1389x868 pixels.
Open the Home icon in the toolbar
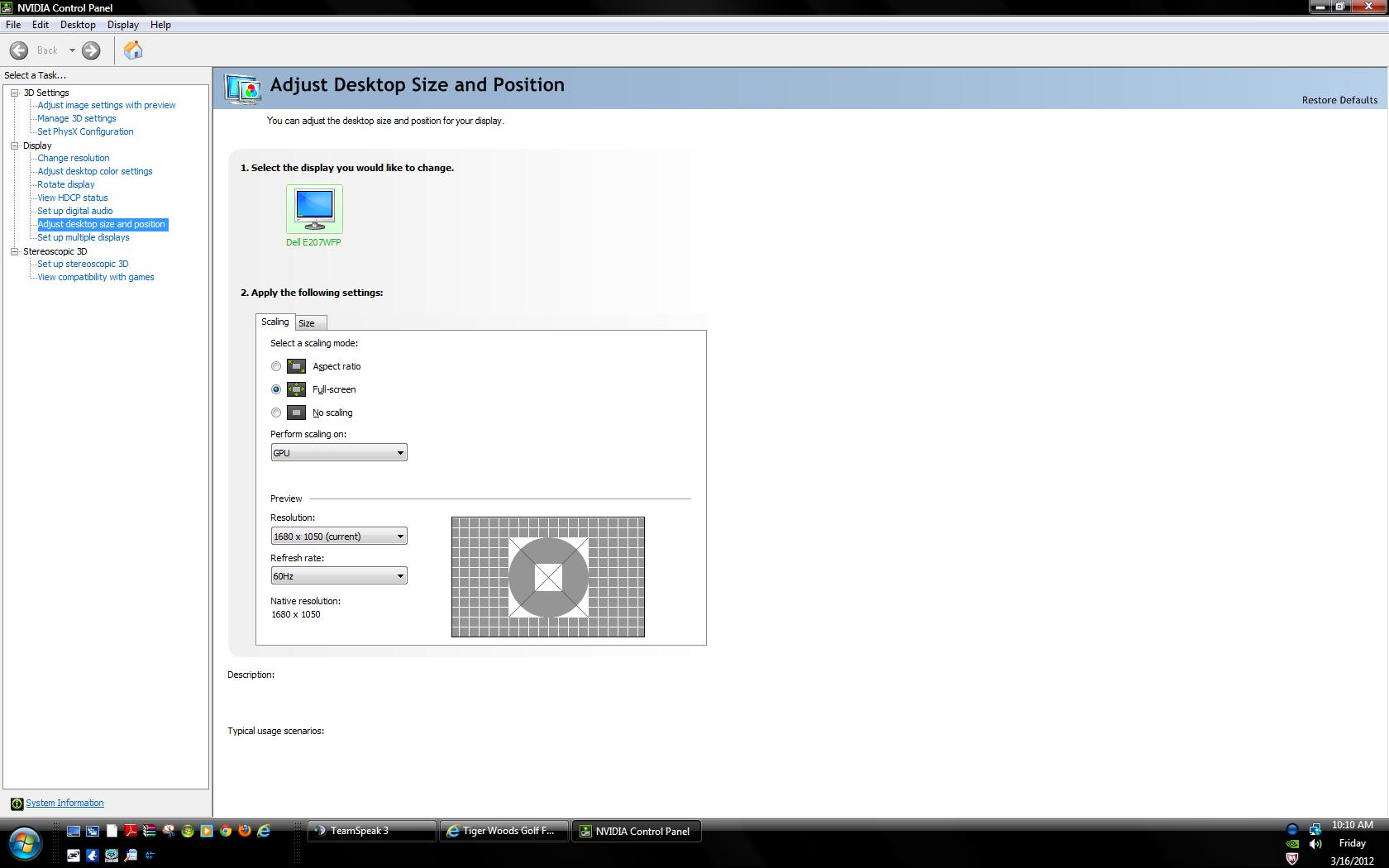pos(133,50)
